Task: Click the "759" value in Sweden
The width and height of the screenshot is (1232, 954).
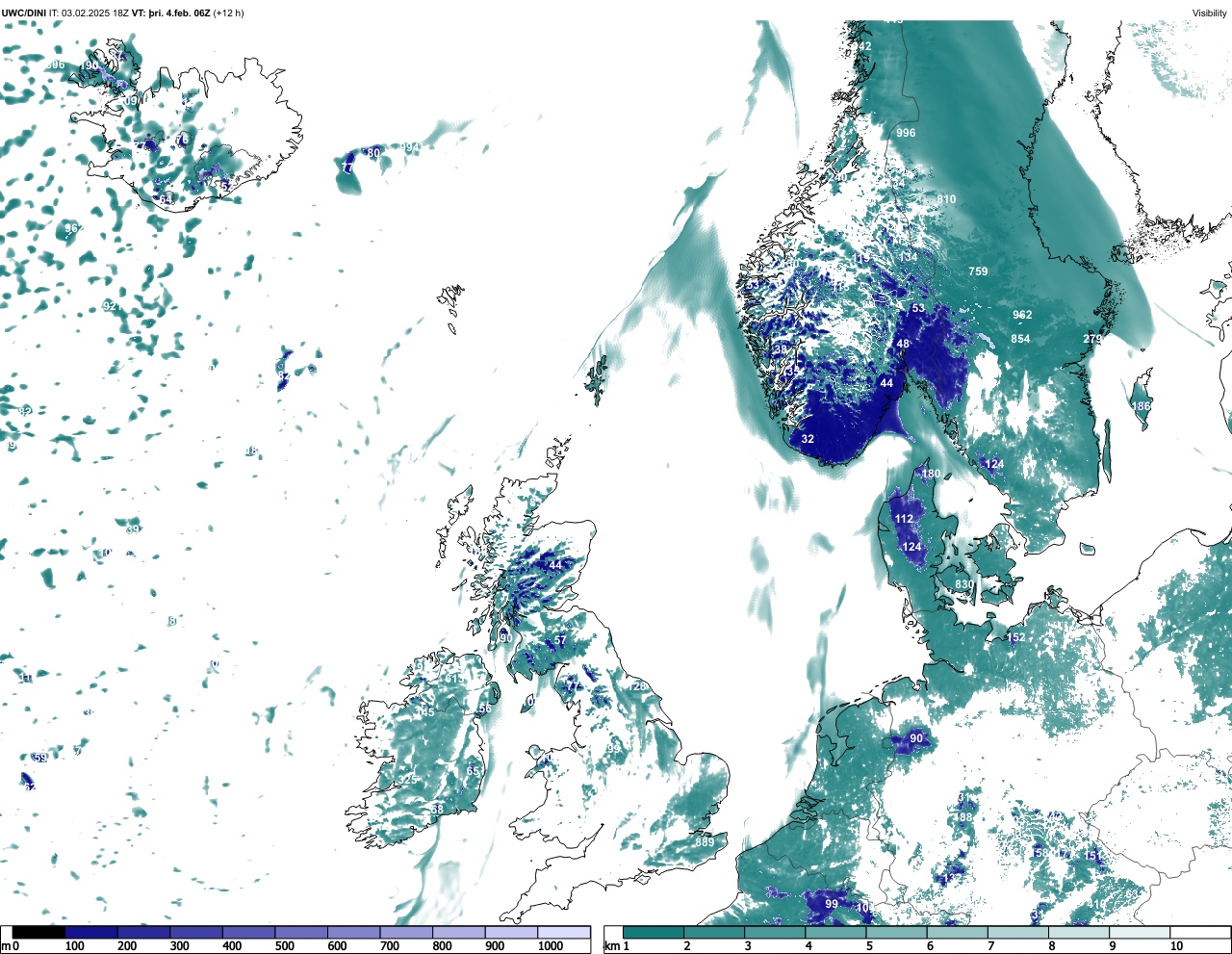Action: coord(978,271)
